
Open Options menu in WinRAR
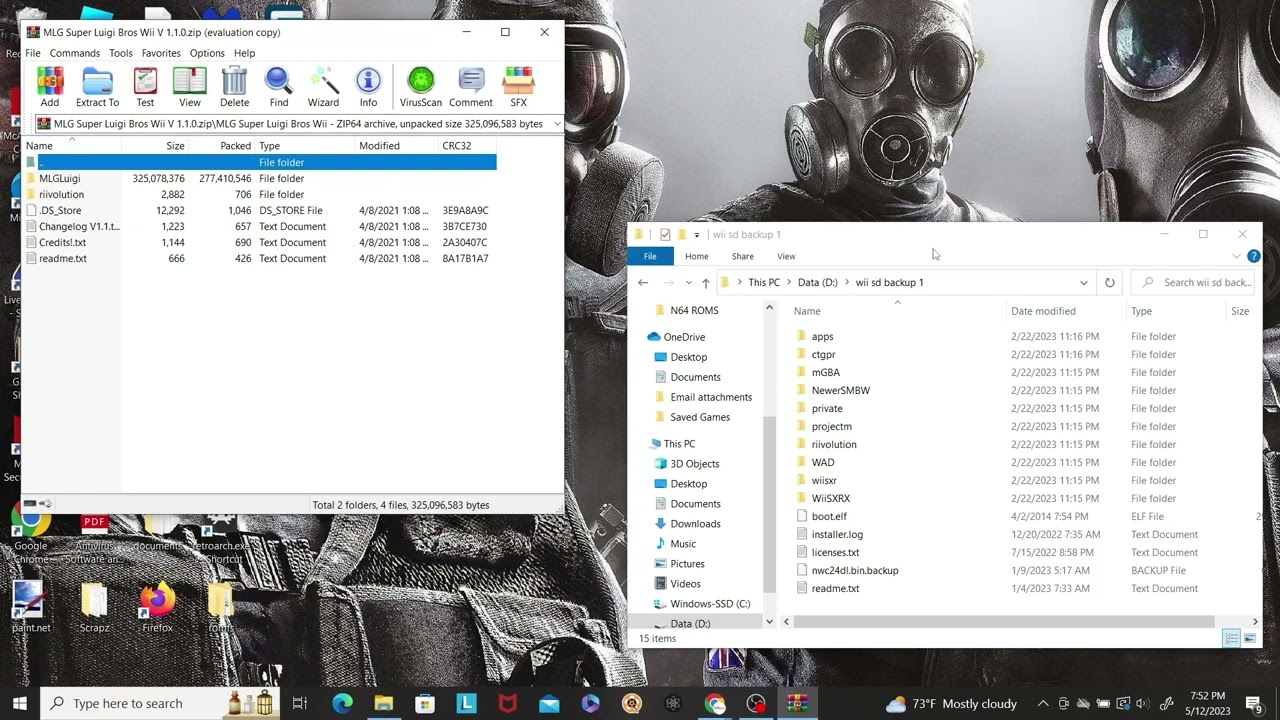(207, 53)
